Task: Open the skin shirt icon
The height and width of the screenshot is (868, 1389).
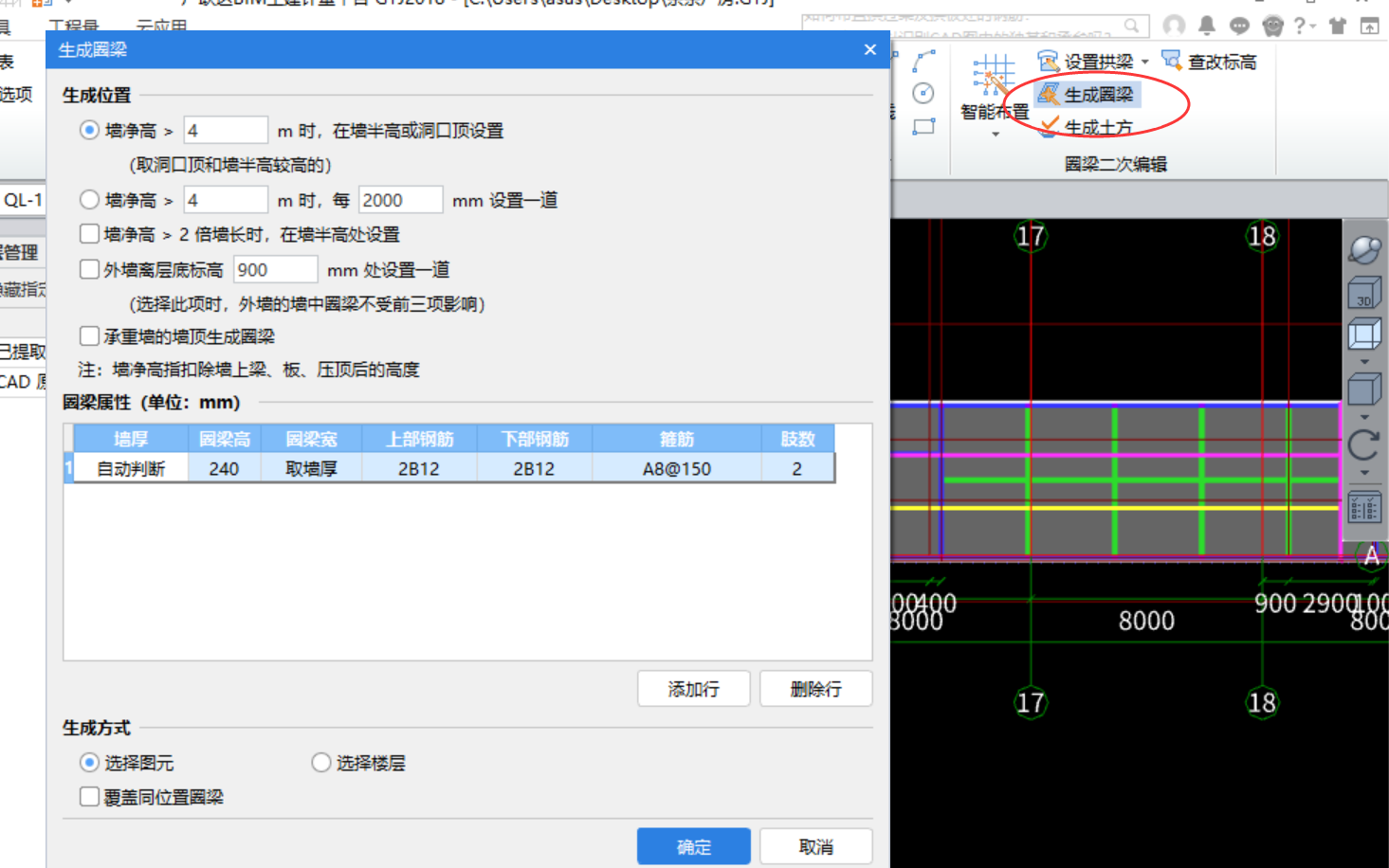Action: point(1337,26)
